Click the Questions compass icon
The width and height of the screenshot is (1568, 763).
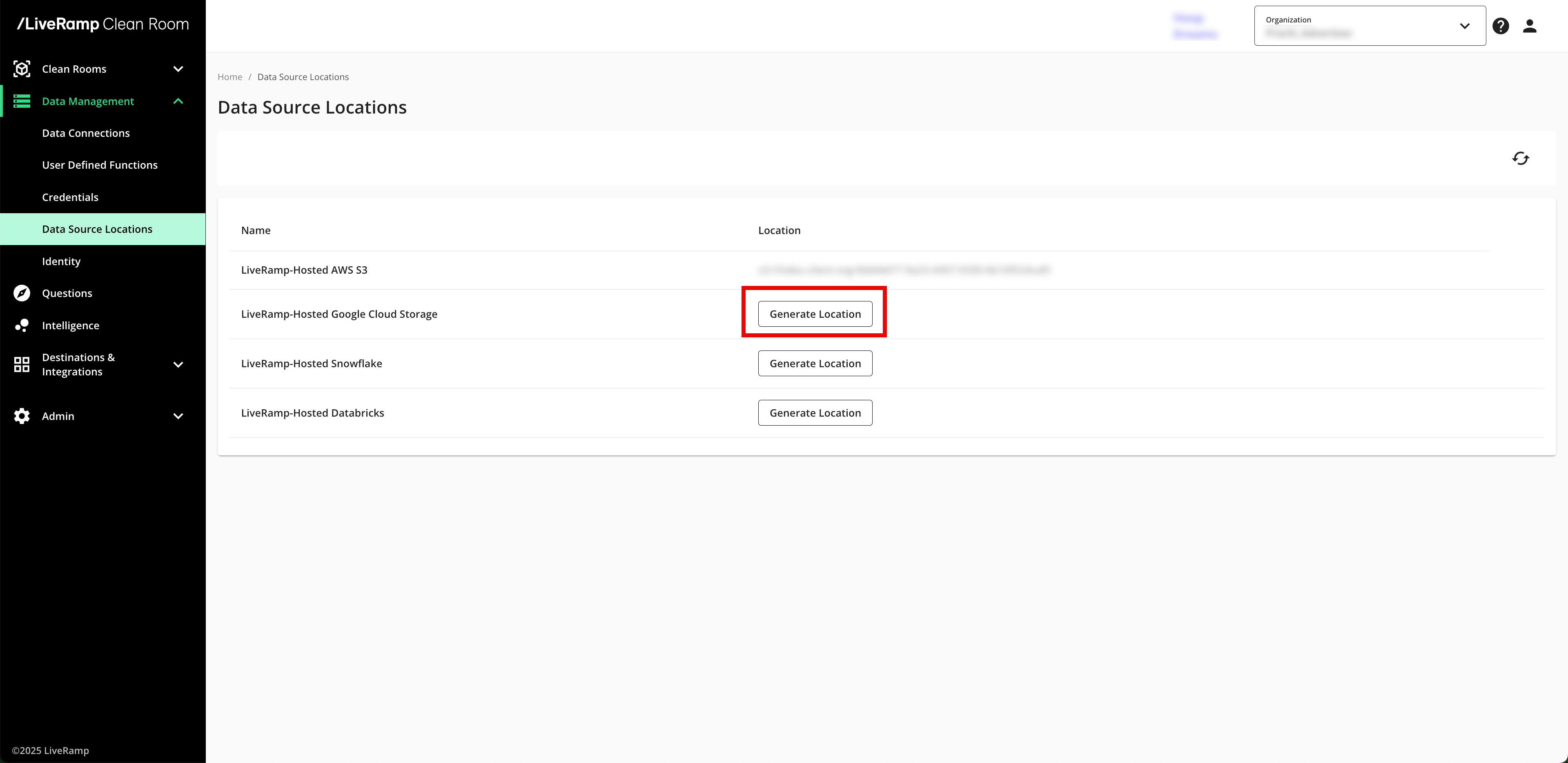[x=22, y=293]
